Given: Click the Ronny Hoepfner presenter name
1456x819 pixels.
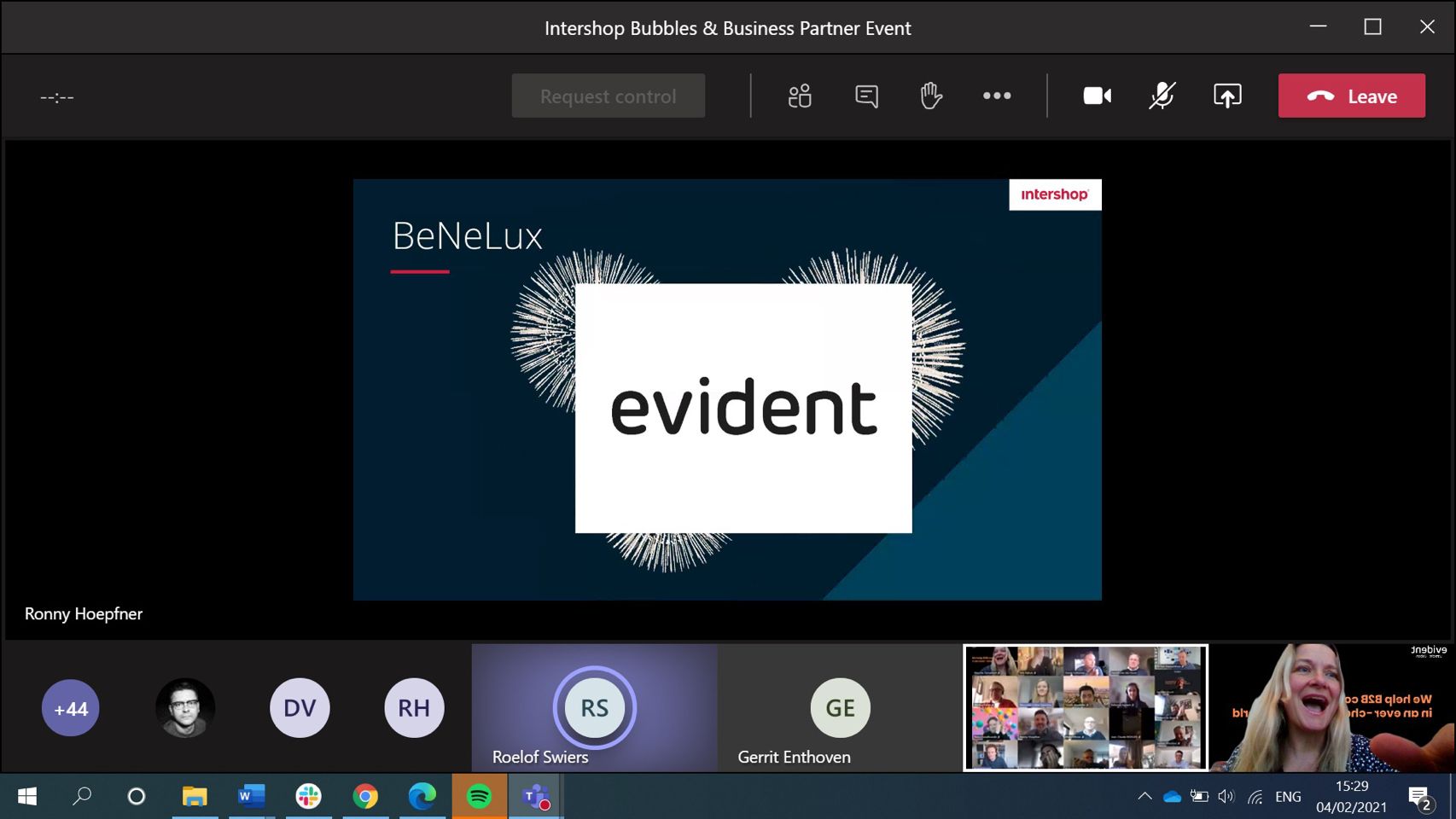Looking at the screenshot, I should (84, 614).
